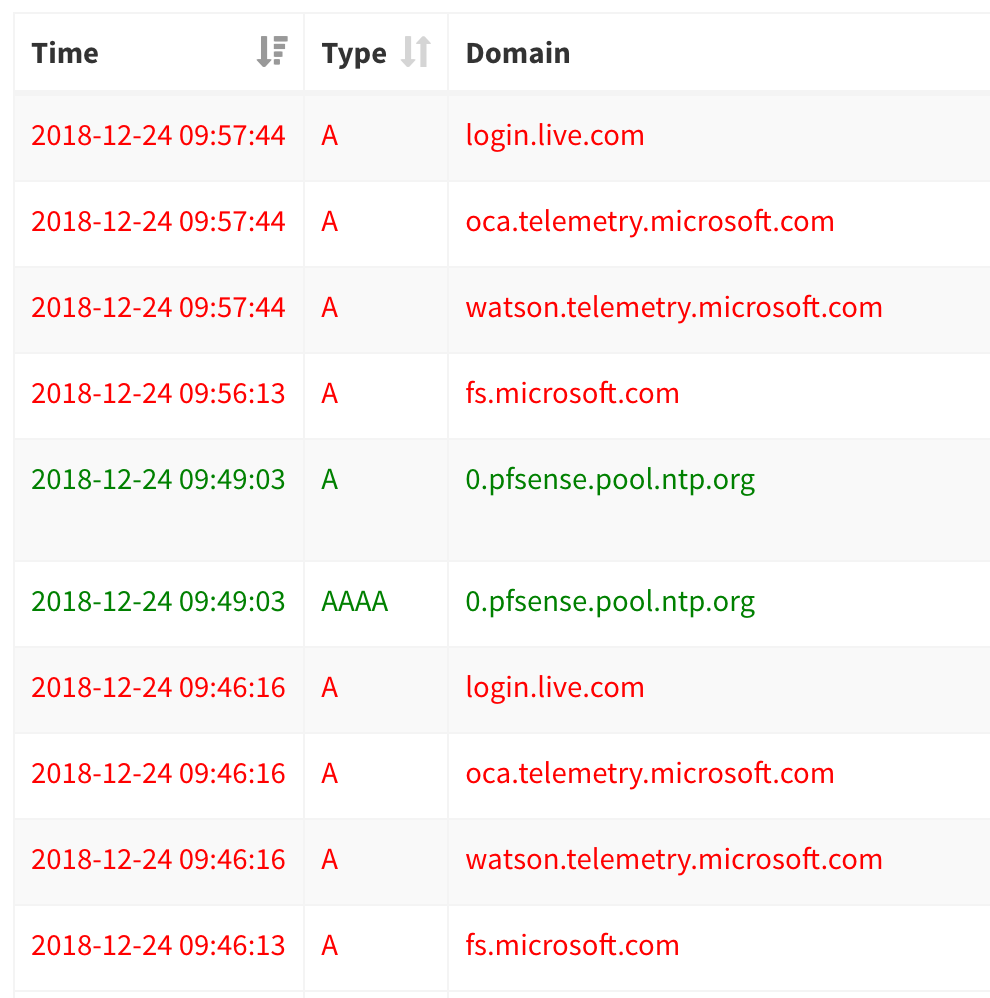Image resolution: width=990 pixels, height=998 pixels.
Task: Click timestamp in the AAAA pfsense row
Action: pos(158,601)
